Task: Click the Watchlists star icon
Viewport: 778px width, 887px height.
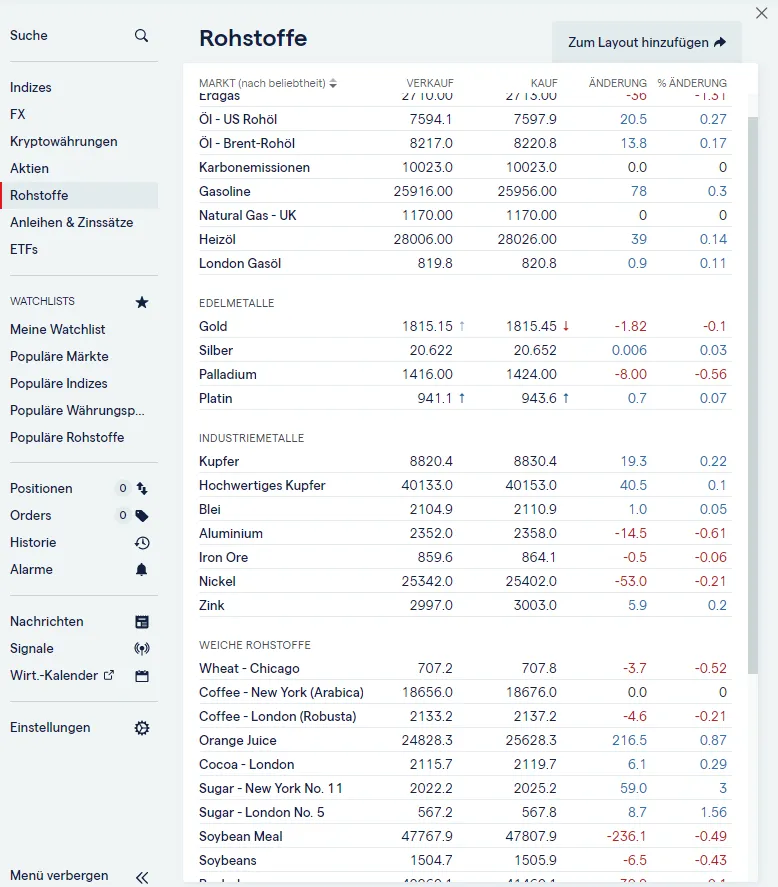Action: [x=142, y=302]
